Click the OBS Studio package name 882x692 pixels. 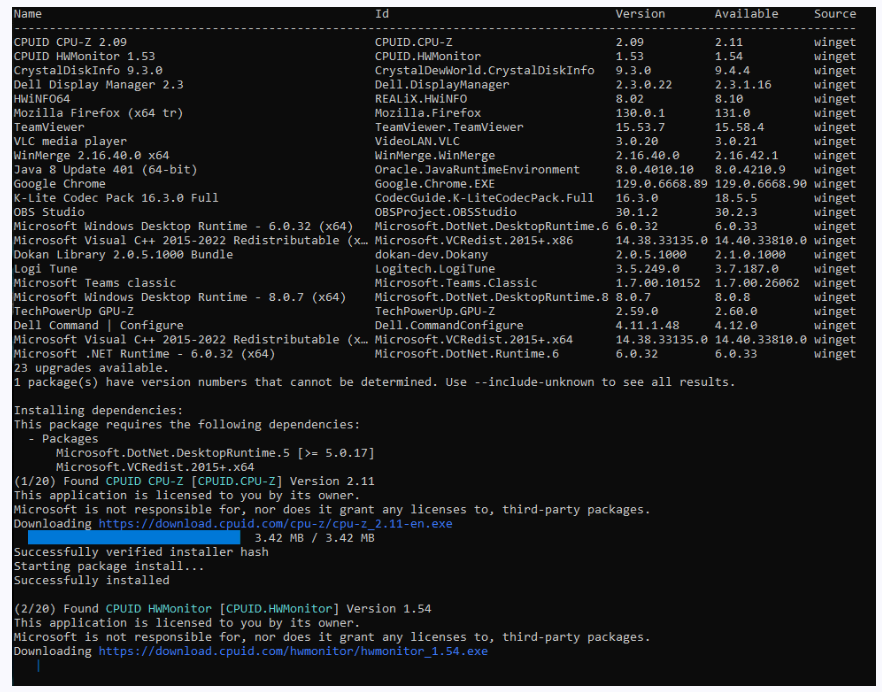pyautogui.click(x=49, y=212)
